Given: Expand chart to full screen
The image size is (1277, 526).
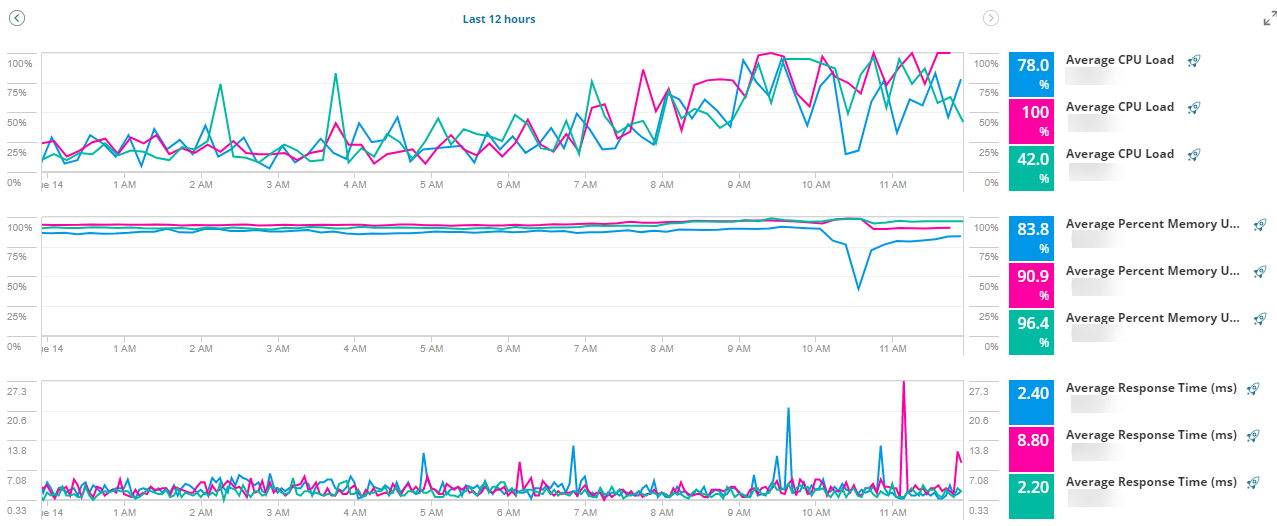Looking at the screenshot, I should 1270,18.
